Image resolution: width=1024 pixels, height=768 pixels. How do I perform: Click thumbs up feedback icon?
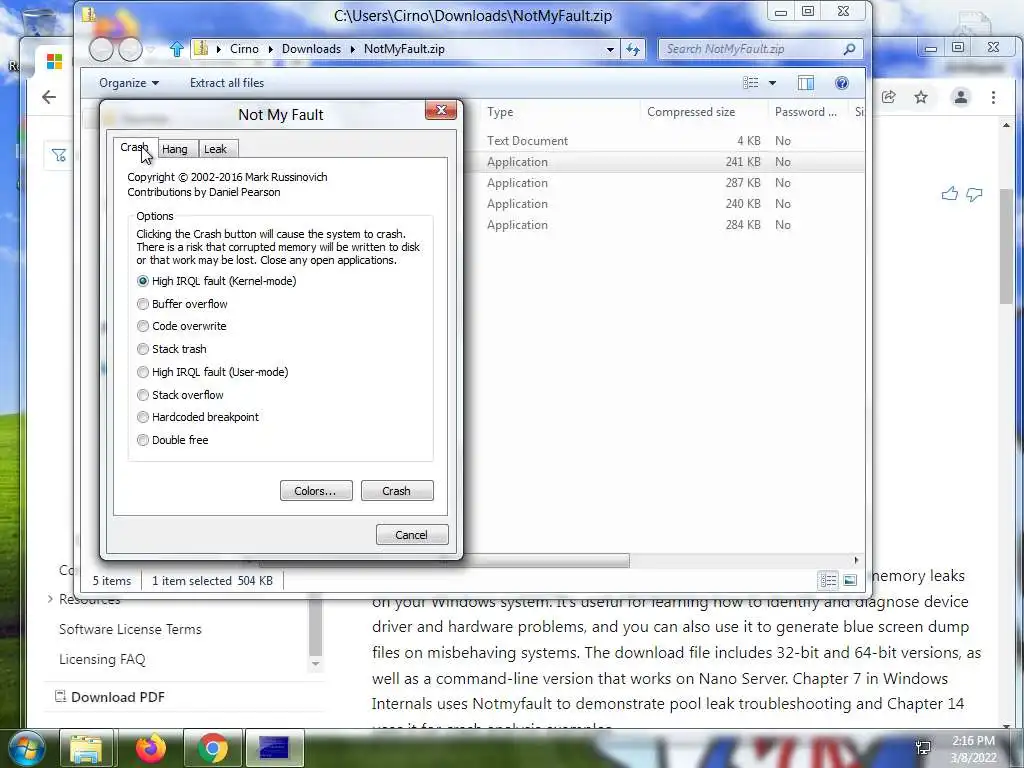[x=950, y=194]
